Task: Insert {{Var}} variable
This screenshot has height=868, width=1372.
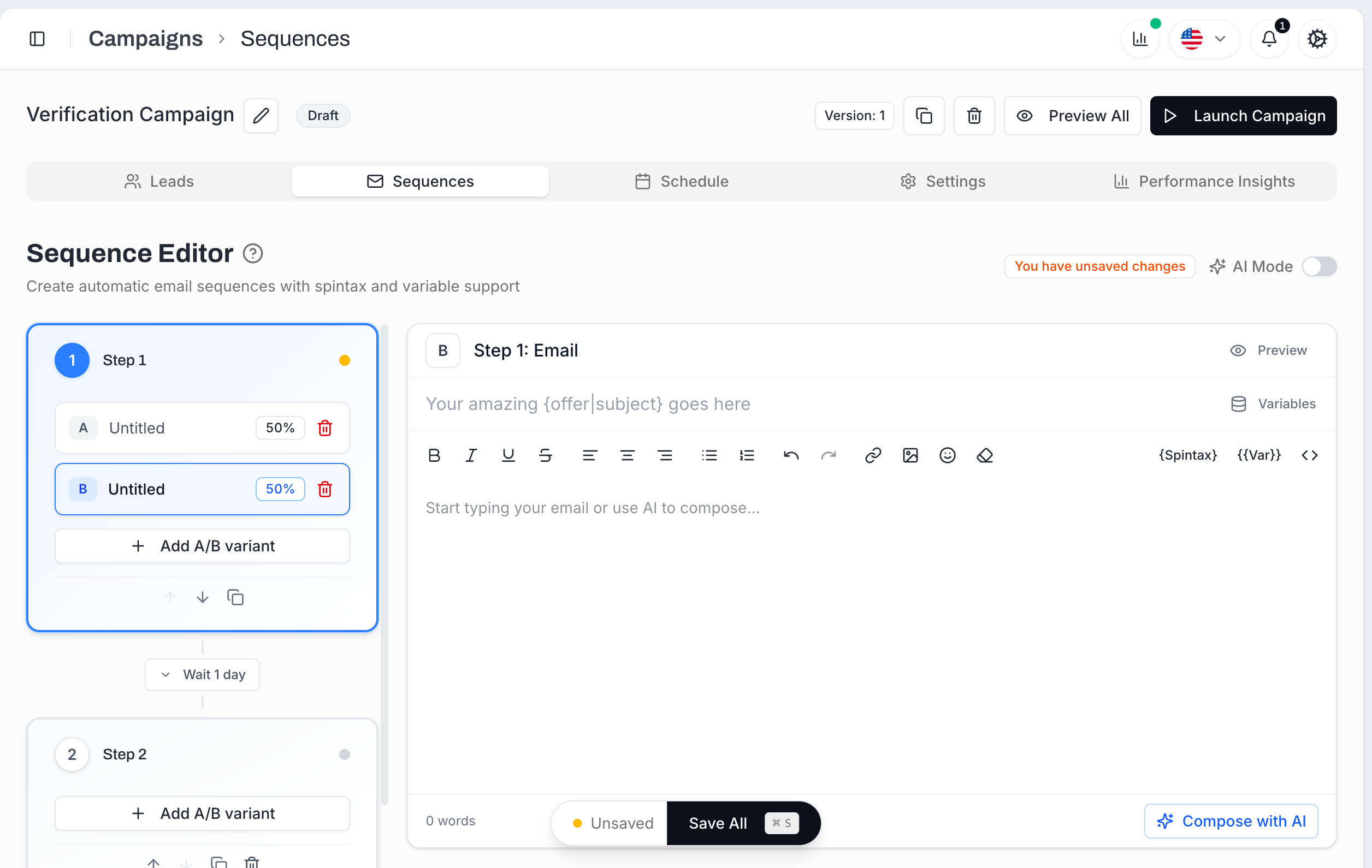Action: [x=1259, y=455]
